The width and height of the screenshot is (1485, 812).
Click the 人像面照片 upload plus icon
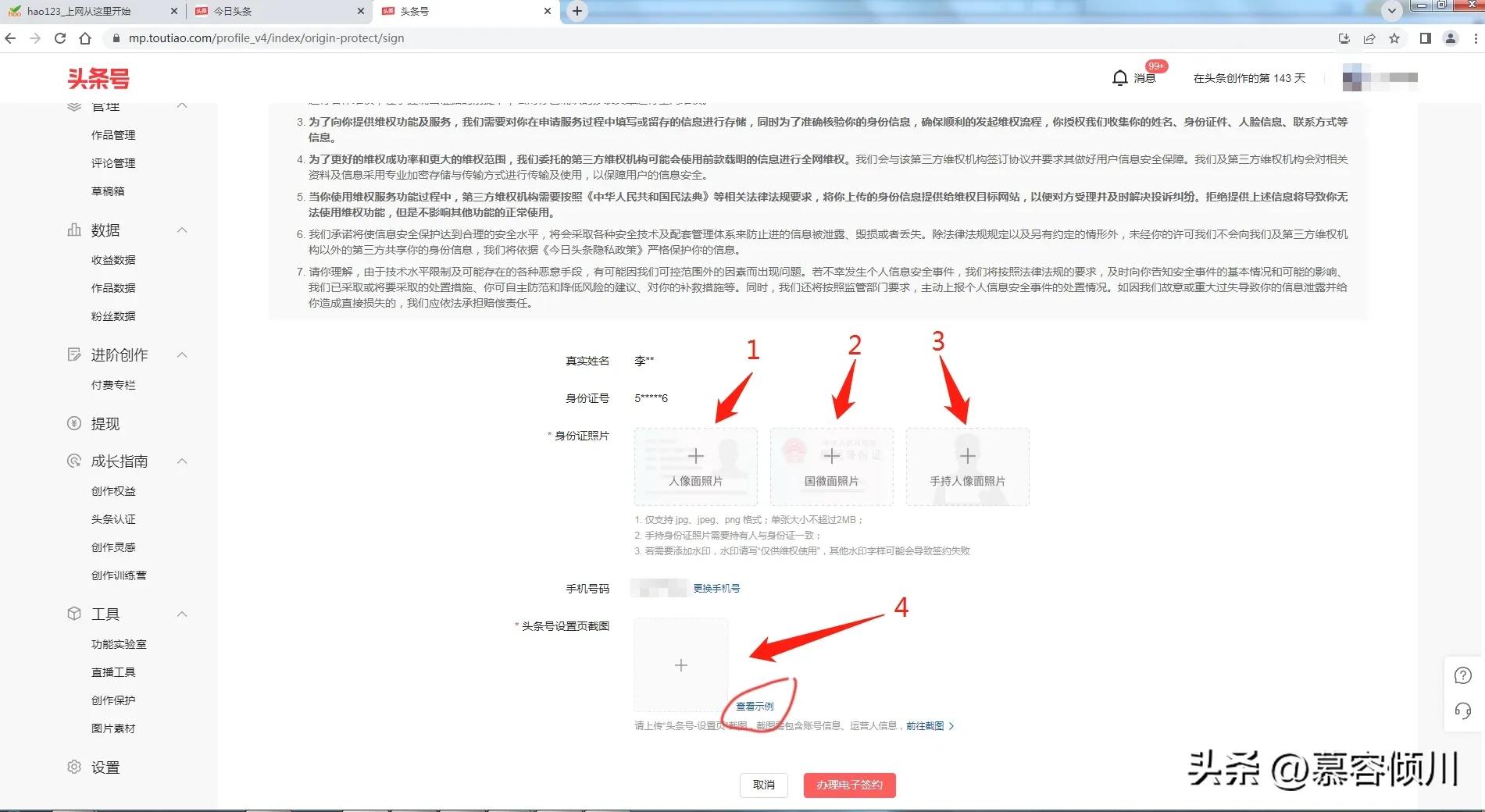(x=694, y=456)
